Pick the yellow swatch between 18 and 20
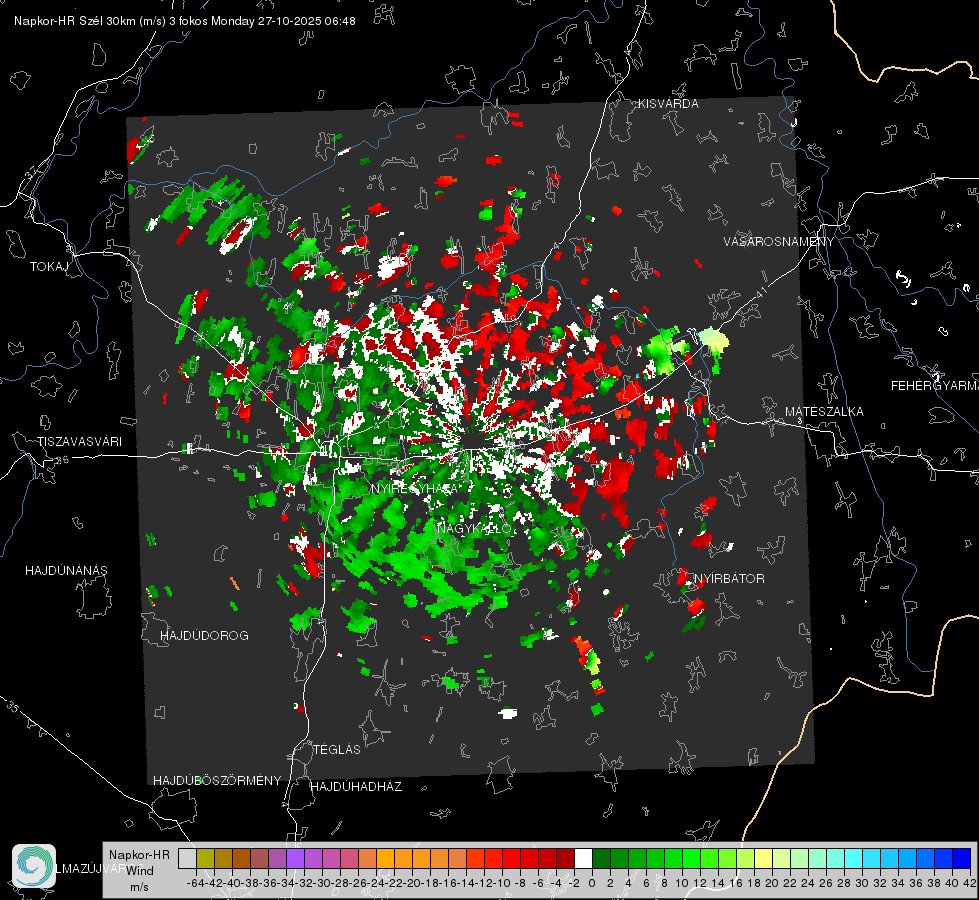 tap(764, 858)
